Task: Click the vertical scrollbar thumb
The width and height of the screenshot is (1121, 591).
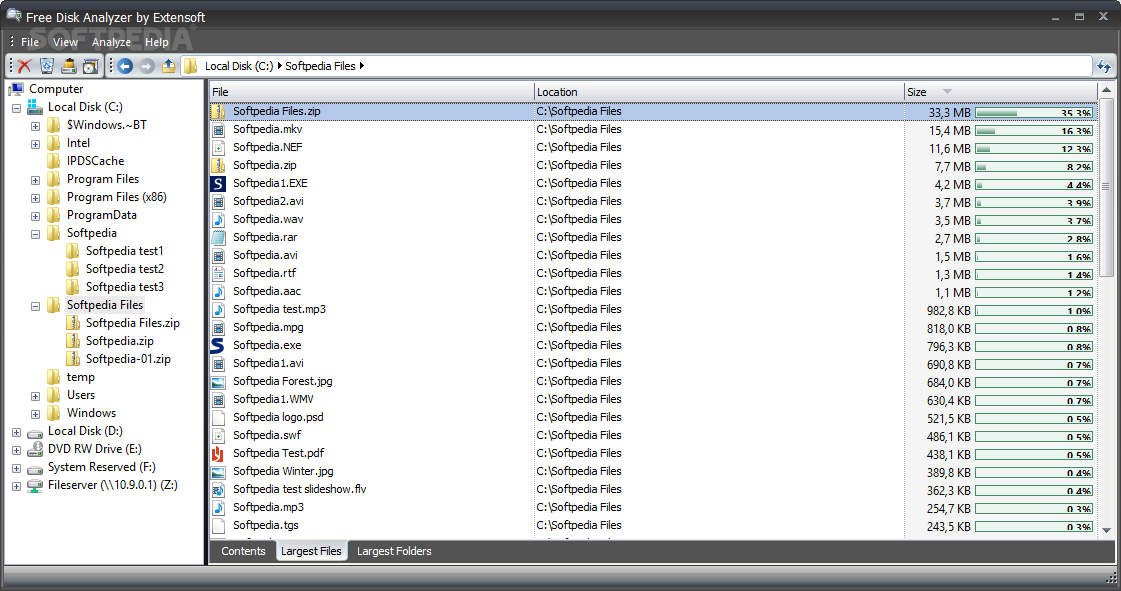Action: (x=1107, y=187)
